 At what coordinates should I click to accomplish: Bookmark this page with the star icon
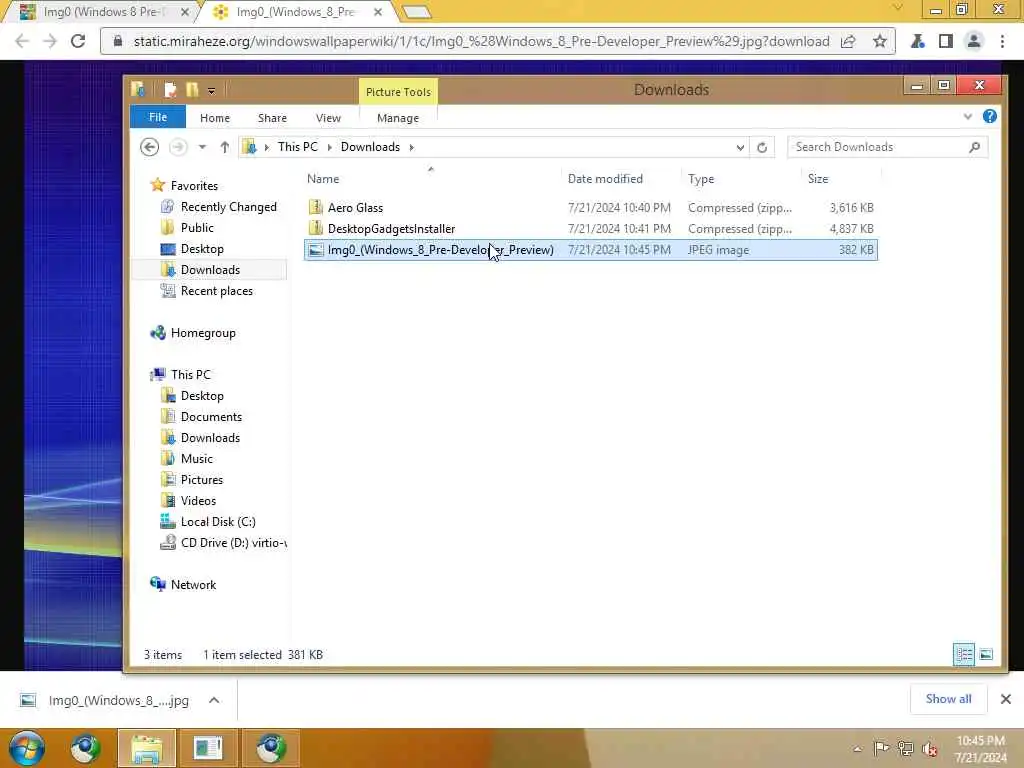tap(880, 41)
